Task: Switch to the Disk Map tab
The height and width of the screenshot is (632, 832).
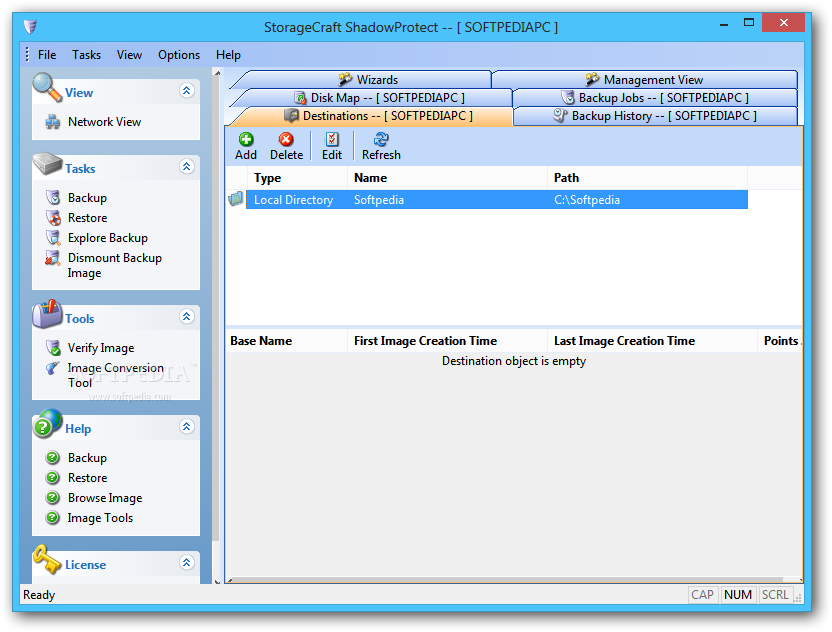Action: [x=379, y=98]
